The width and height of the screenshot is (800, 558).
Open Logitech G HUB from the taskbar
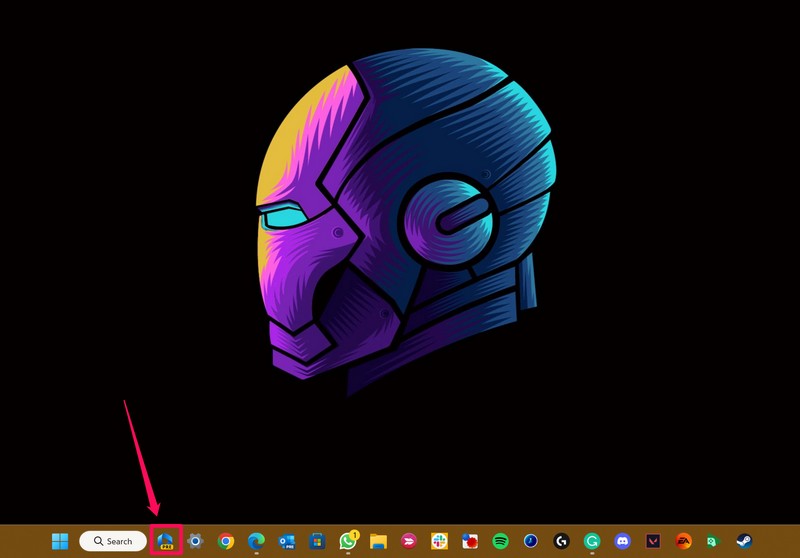561,541
